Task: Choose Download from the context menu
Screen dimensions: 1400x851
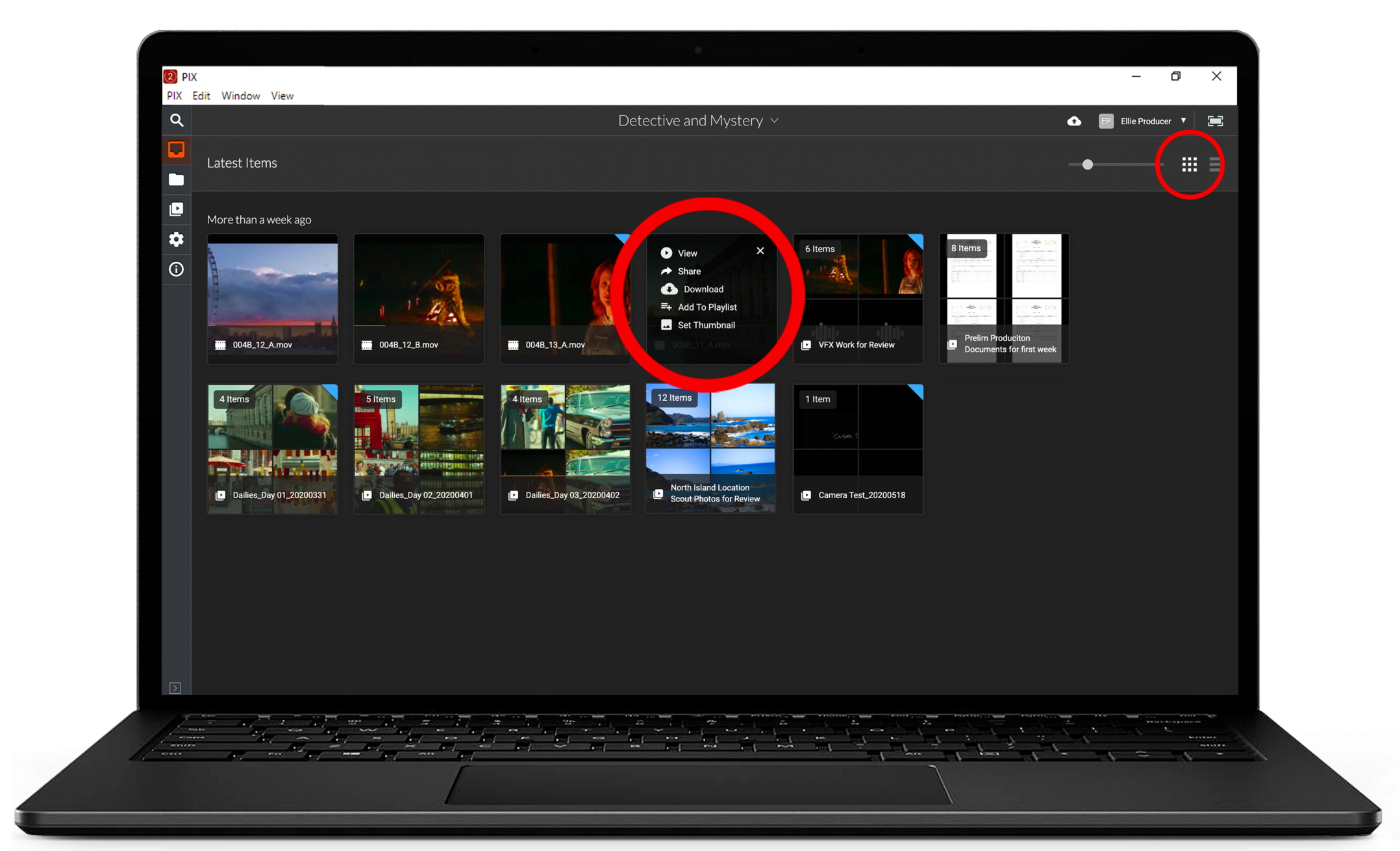Action: pos(702,289)
